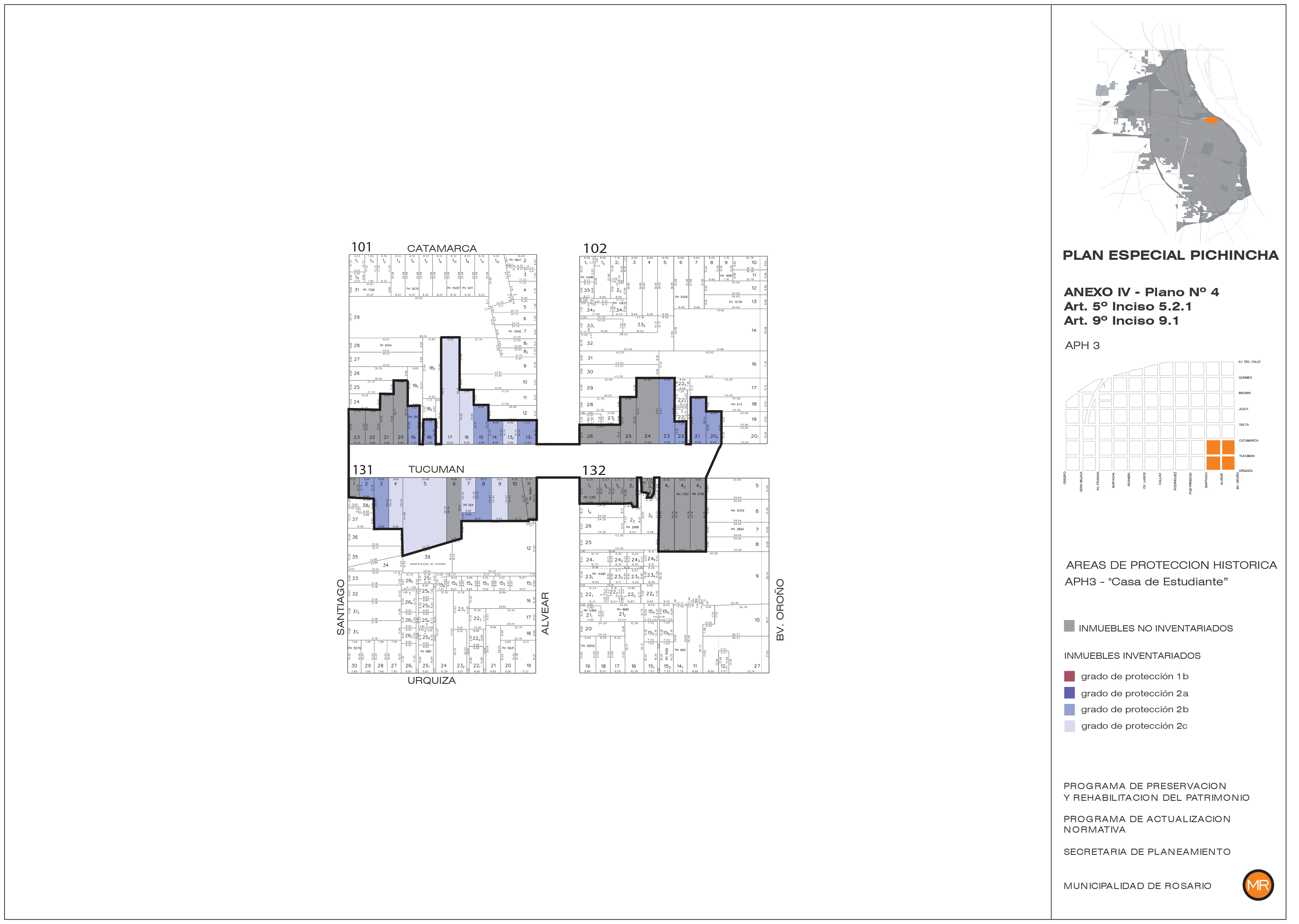Click the orange highlighted area on the city map
Screen dimensions: 1299x924
[1211, 120]
